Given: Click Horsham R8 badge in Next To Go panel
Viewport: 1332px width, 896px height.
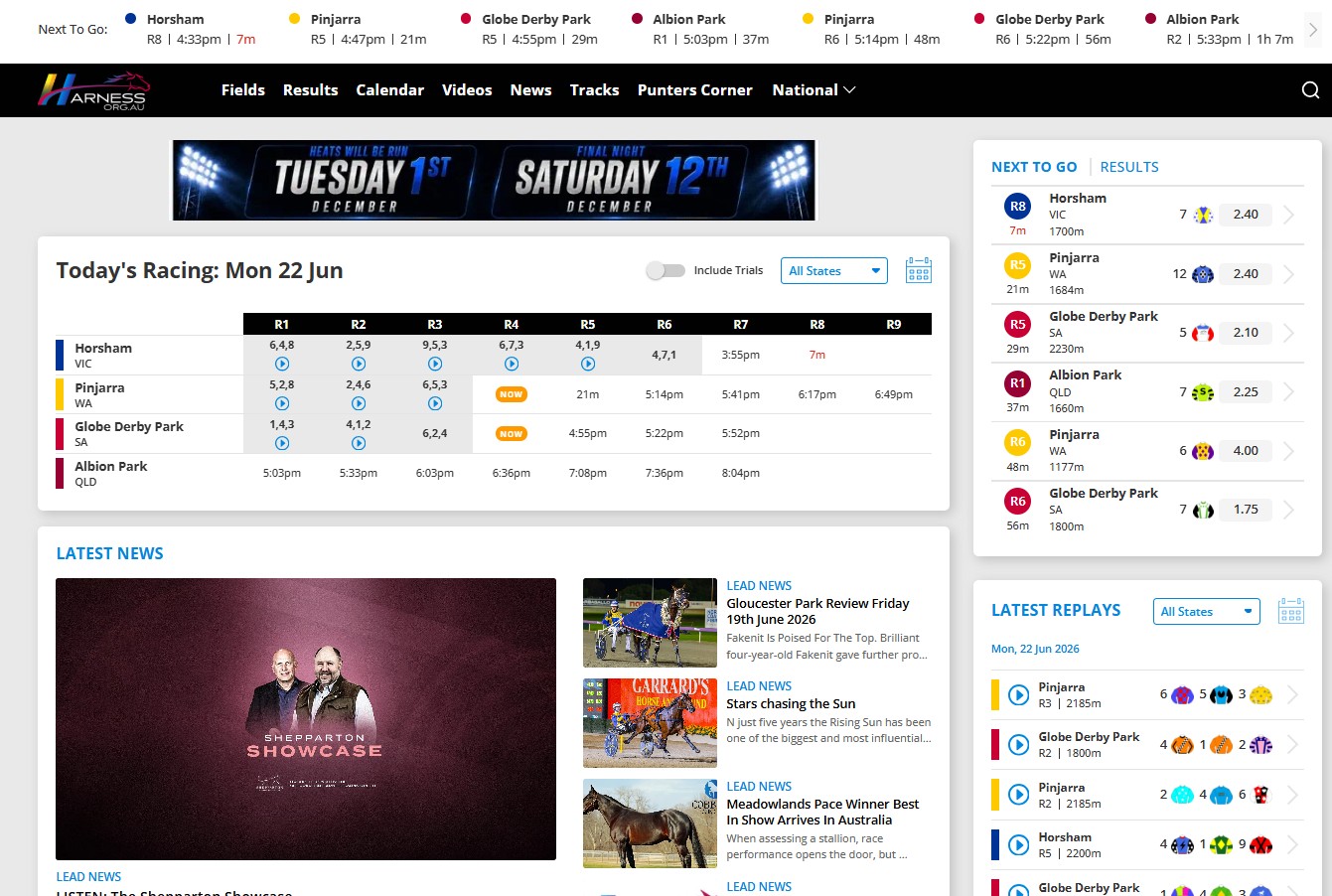Looking at the screenshot, I should pos(1018,207).
